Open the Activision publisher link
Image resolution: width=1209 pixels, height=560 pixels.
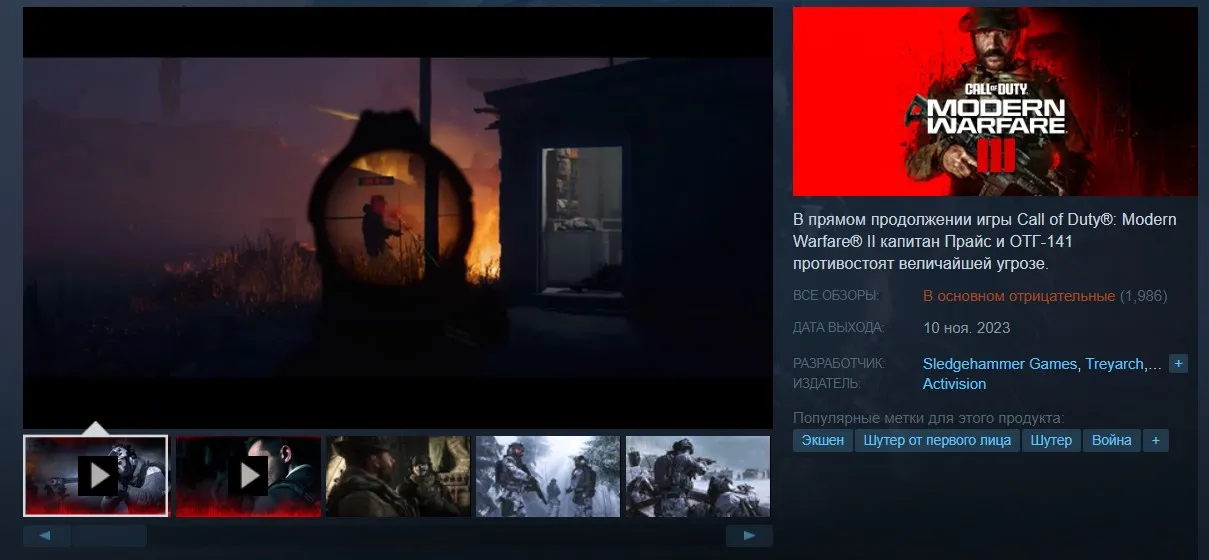[x=954, y=384]
